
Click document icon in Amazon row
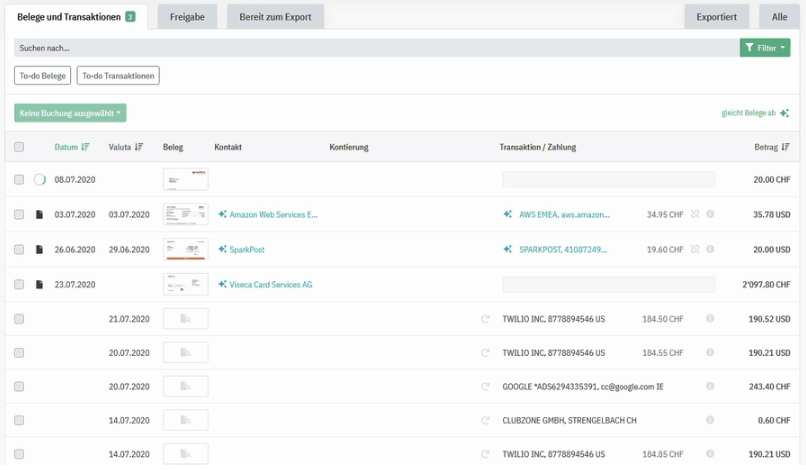point(39,214)
